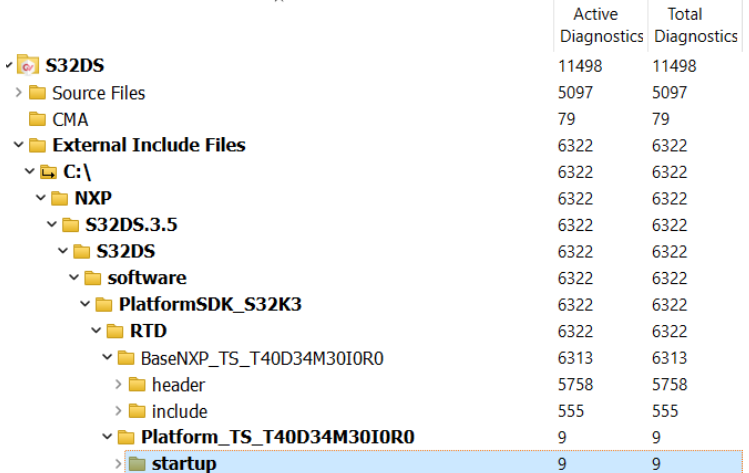
Task: Click the Platform_TS_T40D34M30I0R0 folder icon
Action: click(126, 437)
